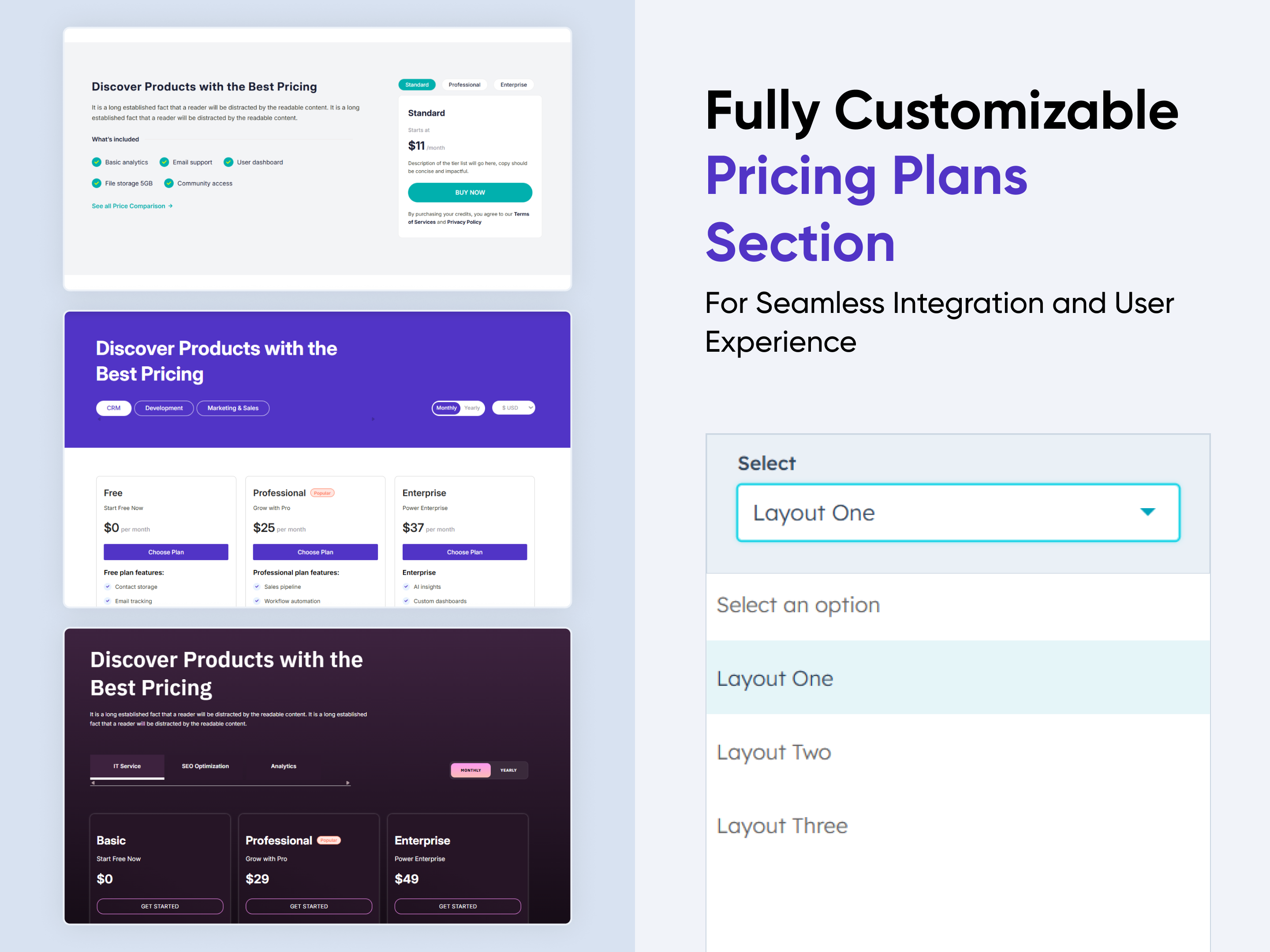The height and width of the screenshot is (952, 1270).
Task: Expand the Layout One select dropdown arrow
Action: tap(1147, 512)
